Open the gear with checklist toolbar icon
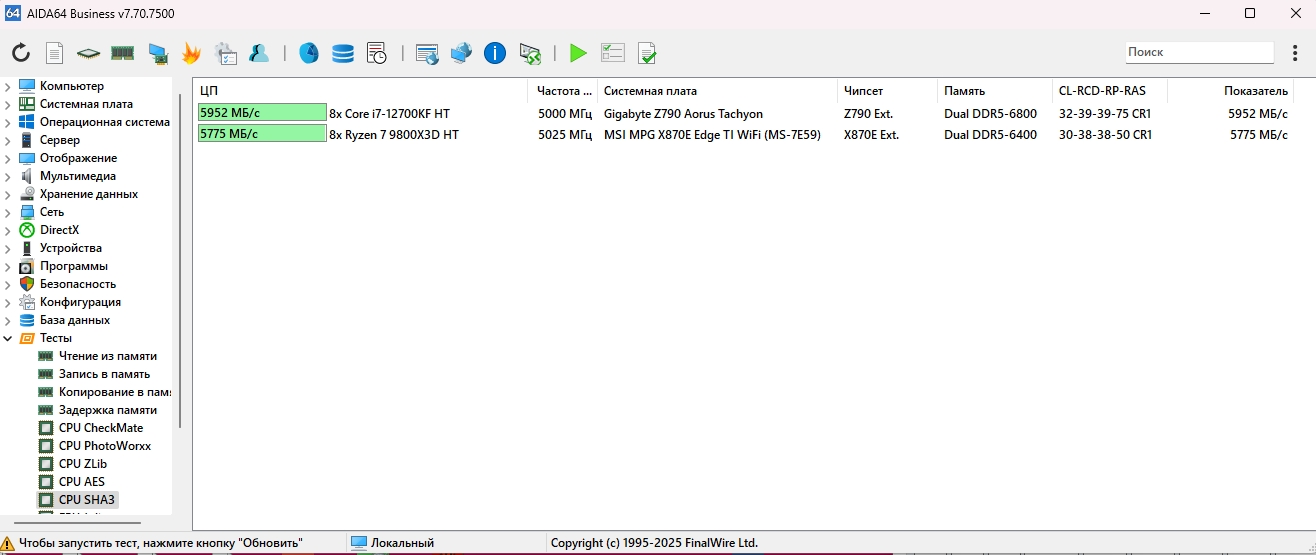Image resolution: width=1316 pixels, height=555 pixels. click(225, 53)
